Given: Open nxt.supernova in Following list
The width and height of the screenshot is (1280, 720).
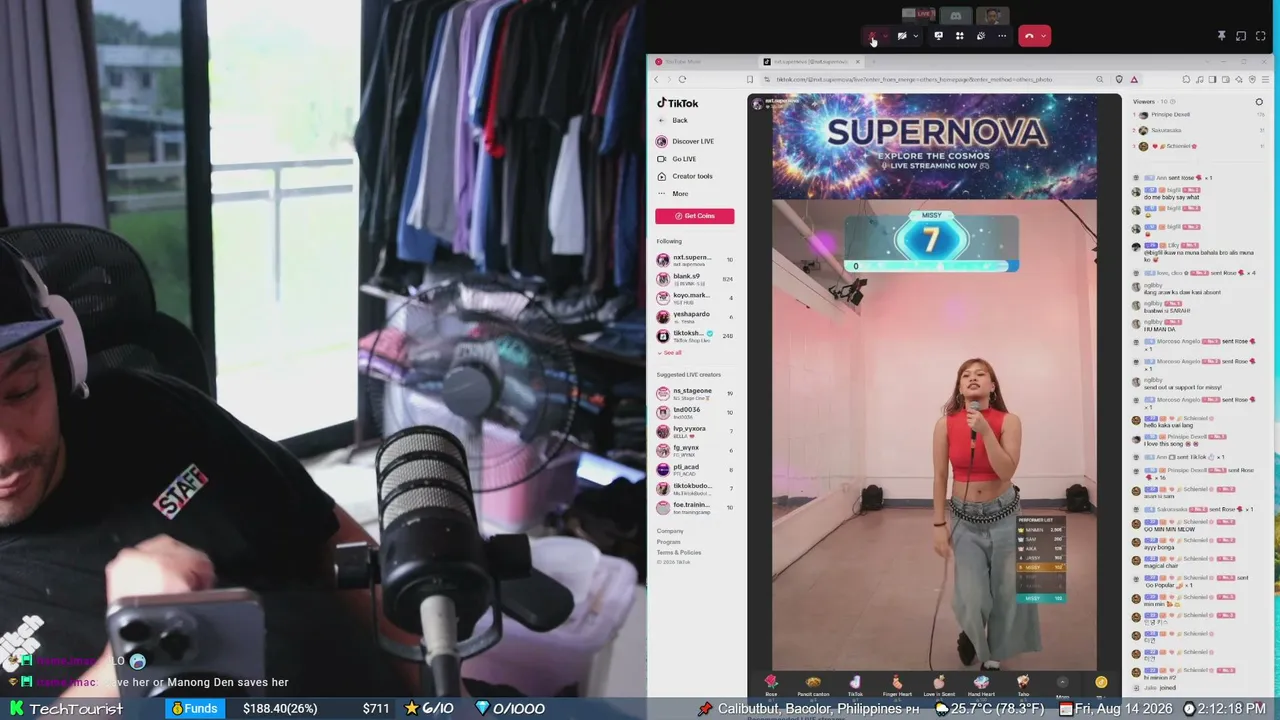Looking at the screenshot, I should (695, 260).
